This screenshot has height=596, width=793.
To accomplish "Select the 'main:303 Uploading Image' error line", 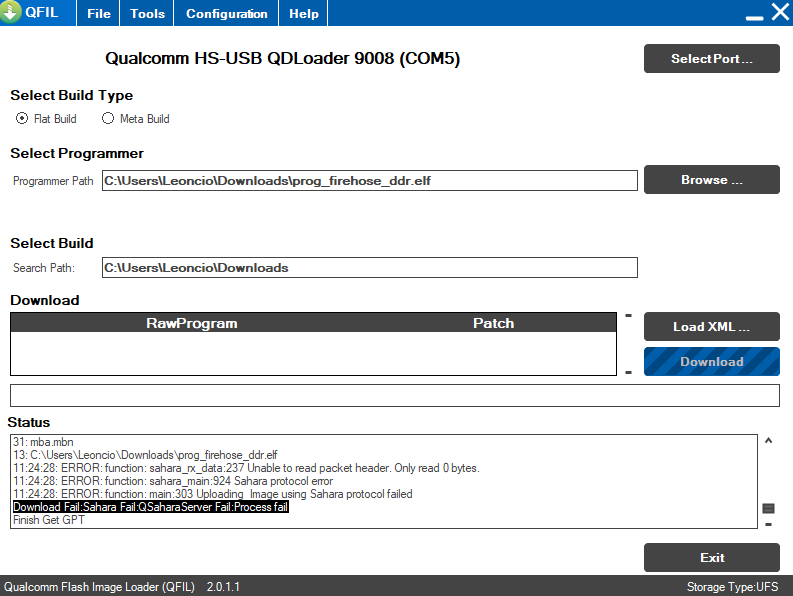I will pyautogui.click(x=213, y=494).
